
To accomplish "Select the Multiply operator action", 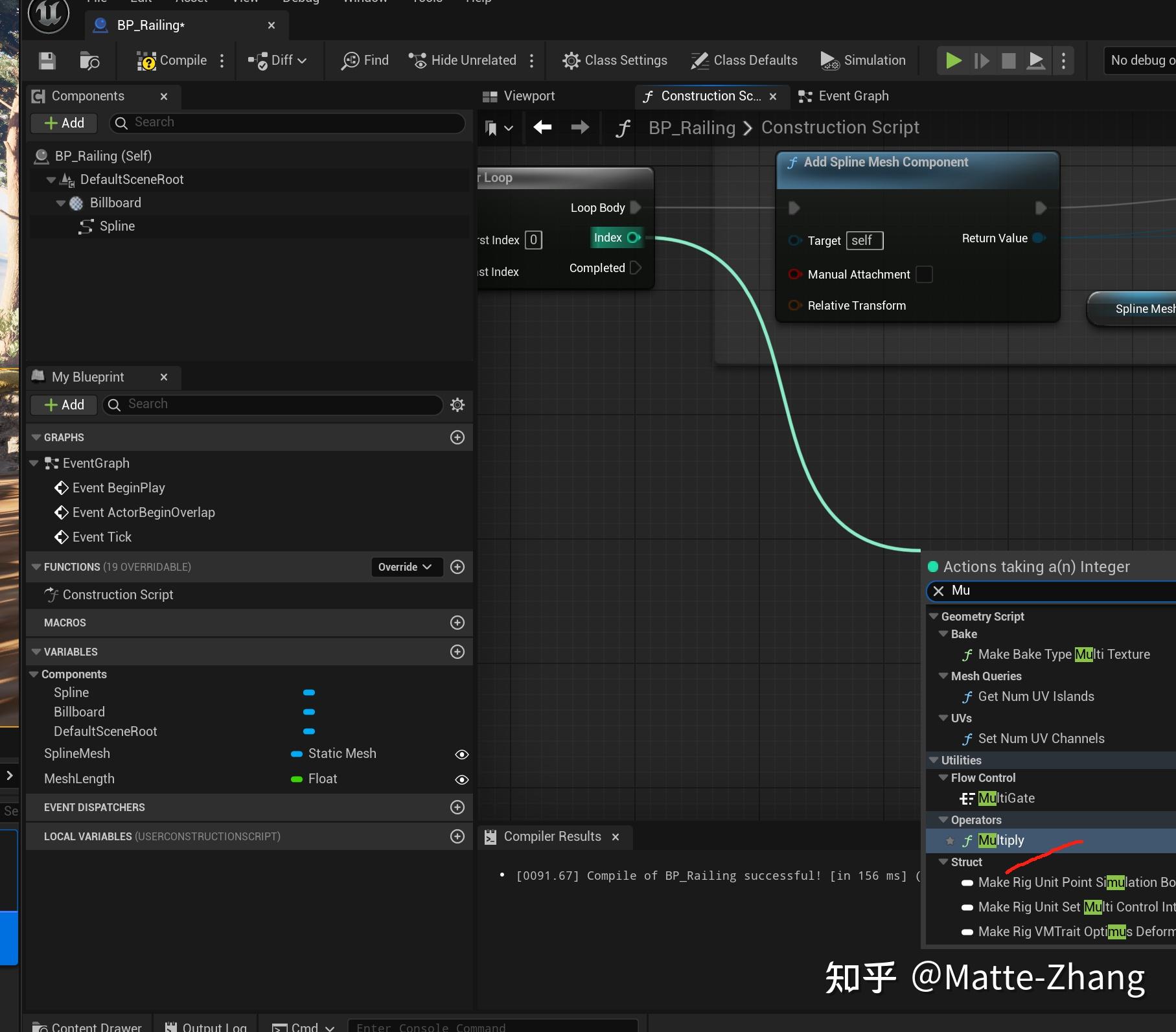I will [1001, 840].
